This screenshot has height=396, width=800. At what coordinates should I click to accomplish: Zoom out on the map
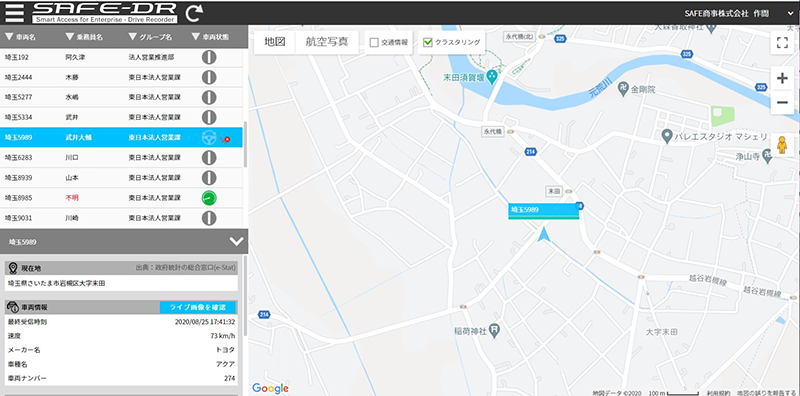click(782, 103)
